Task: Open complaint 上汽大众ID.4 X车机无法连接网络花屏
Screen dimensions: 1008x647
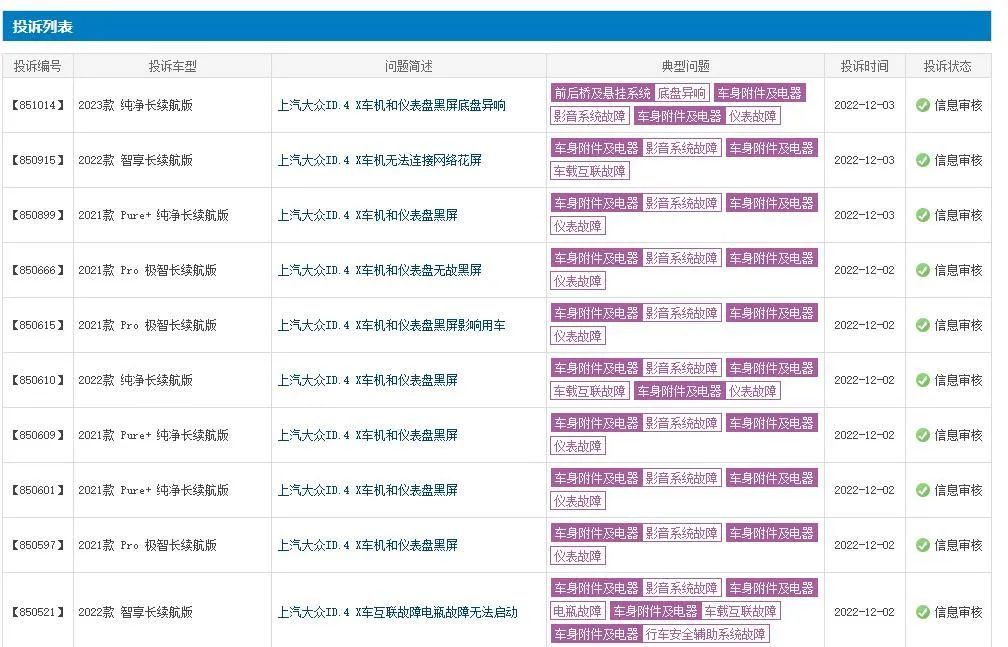Action: click(x=379, y=160)
